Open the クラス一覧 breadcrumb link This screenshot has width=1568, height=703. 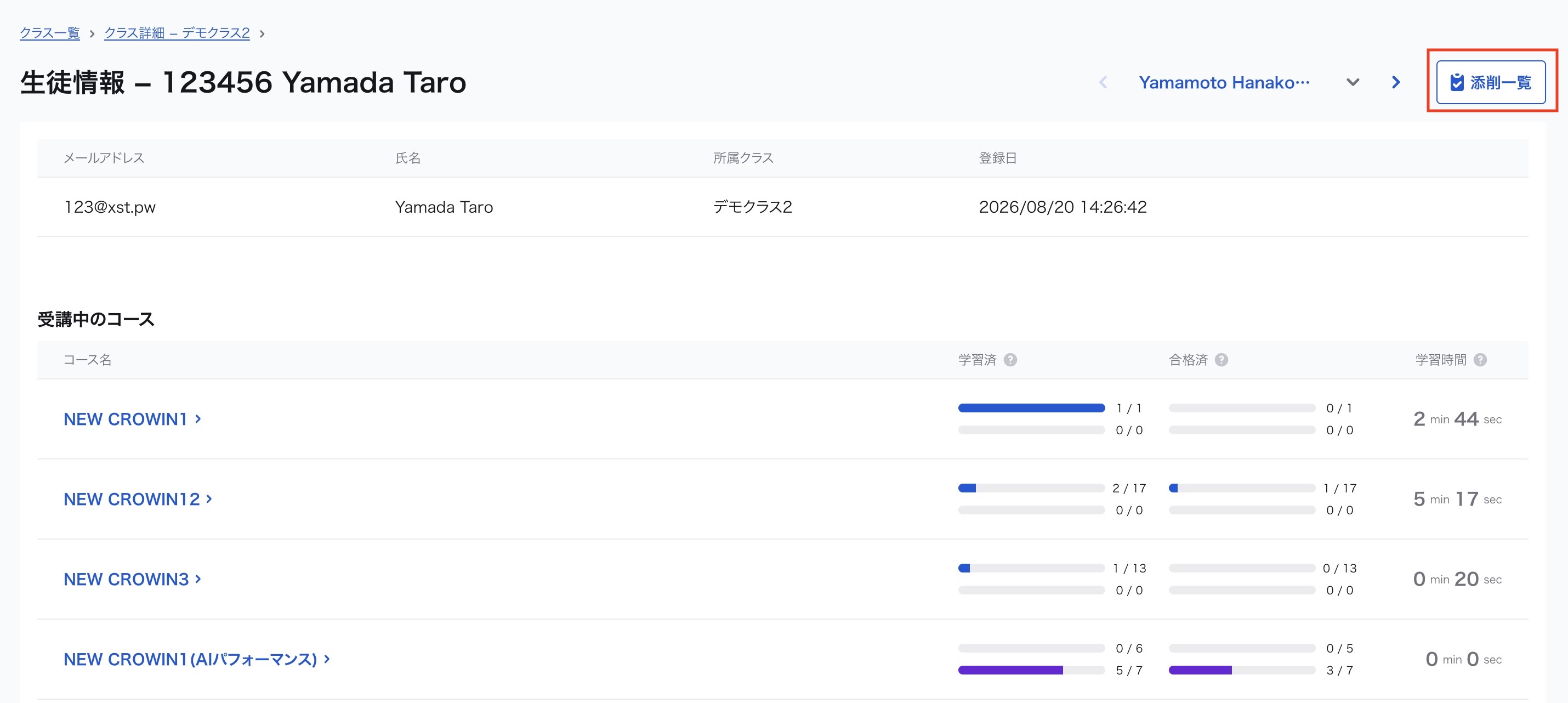coord(49,33)
